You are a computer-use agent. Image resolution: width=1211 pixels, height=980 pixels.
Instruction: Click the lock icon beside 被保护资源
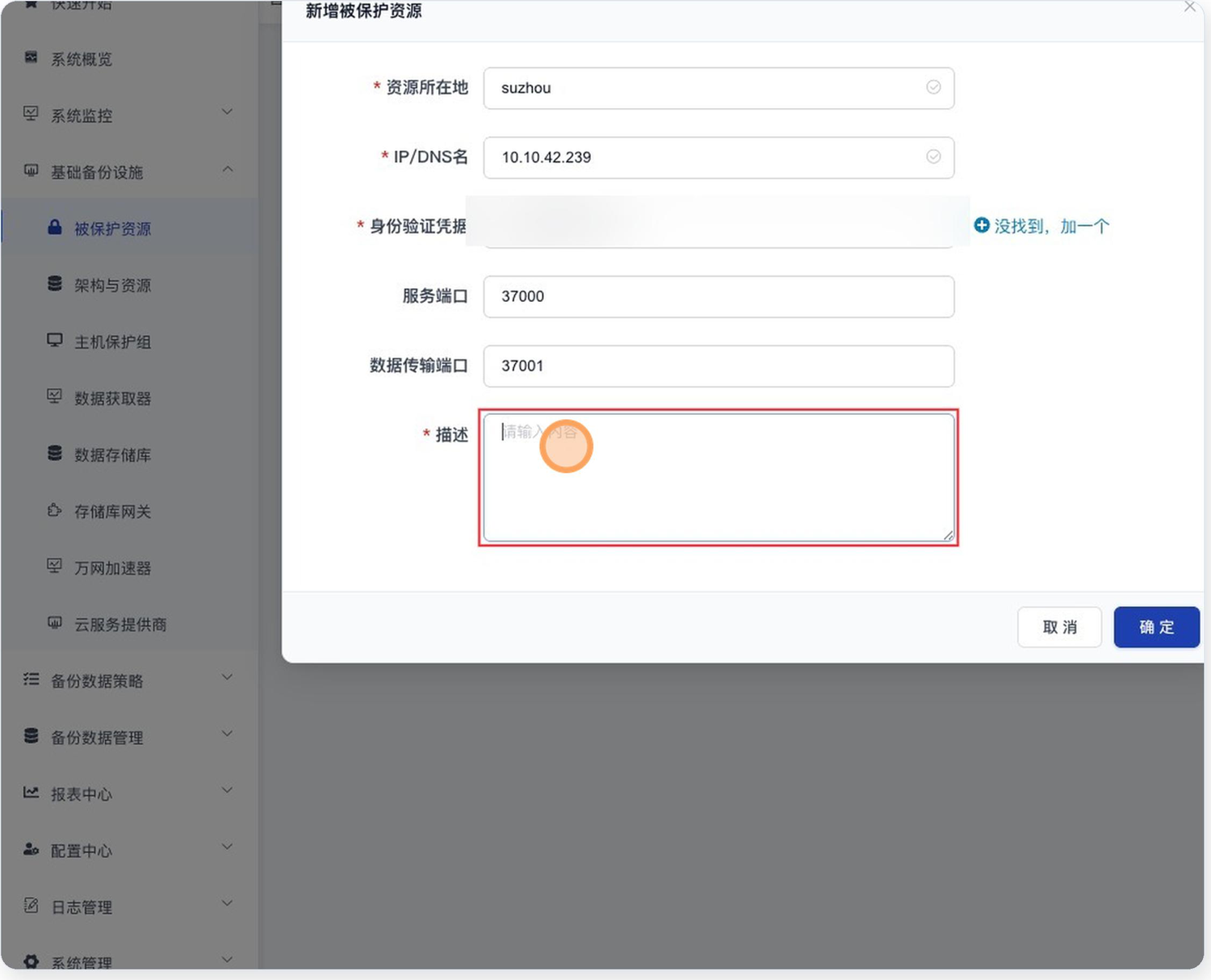(x=54, y=227)
